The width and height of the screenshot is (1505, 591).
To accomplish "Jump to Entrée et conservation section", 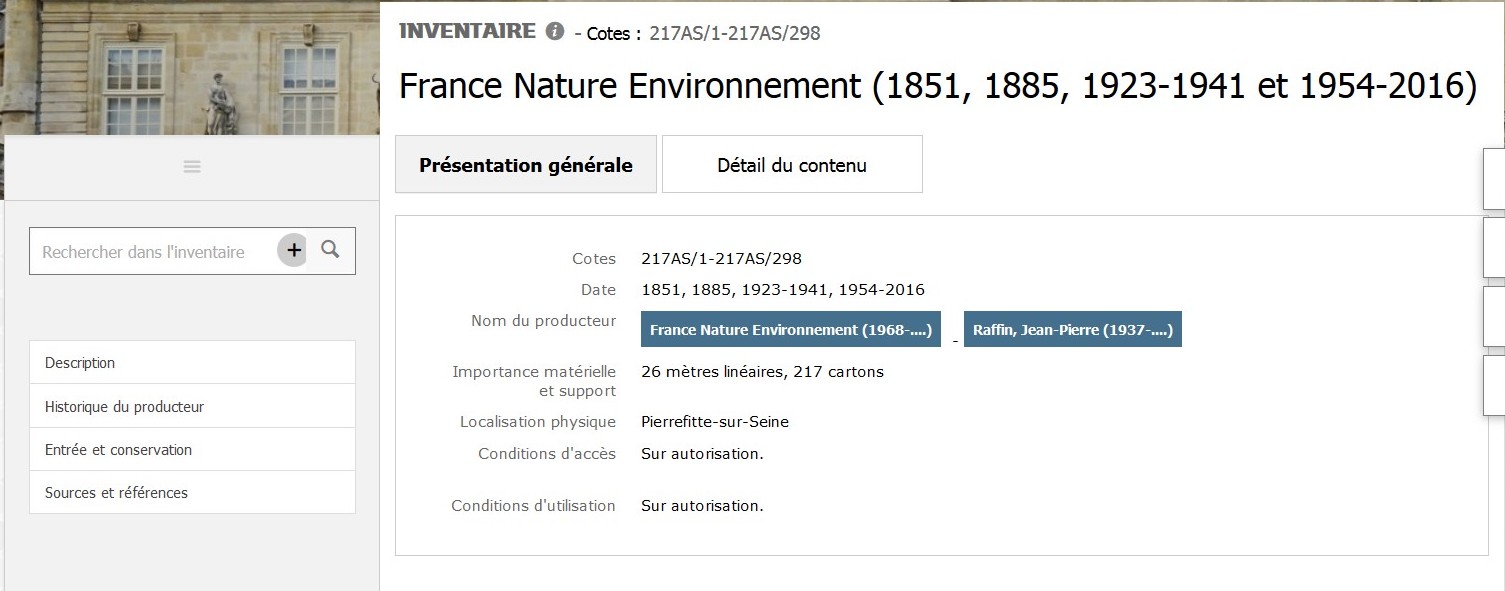I will [192, 450].
